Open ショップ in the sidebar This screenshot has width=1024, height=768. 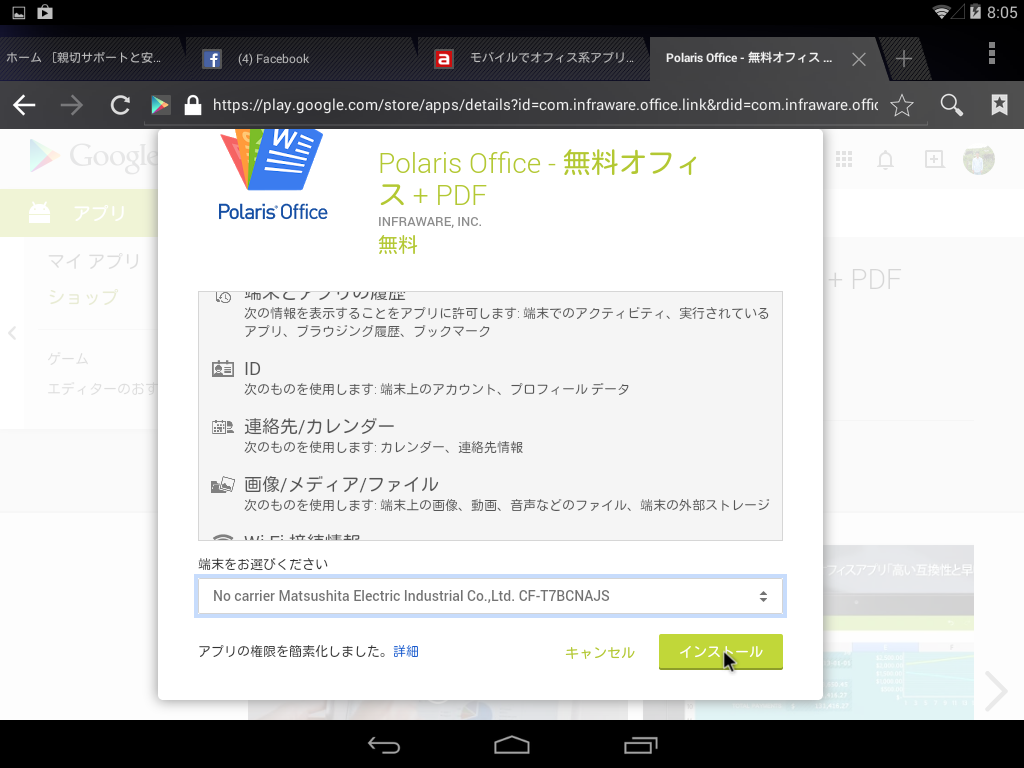click(x=83, y=297)
